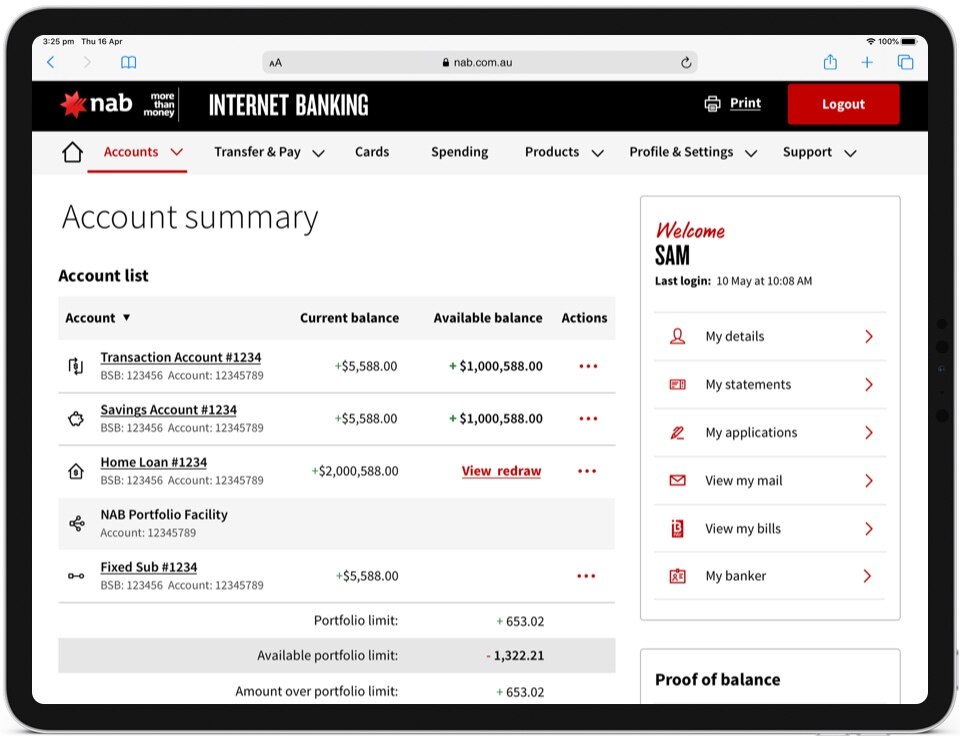Tap the nab.com.au address bar
960x740 pixels.
pyautogui.click(x=478, y=62)
